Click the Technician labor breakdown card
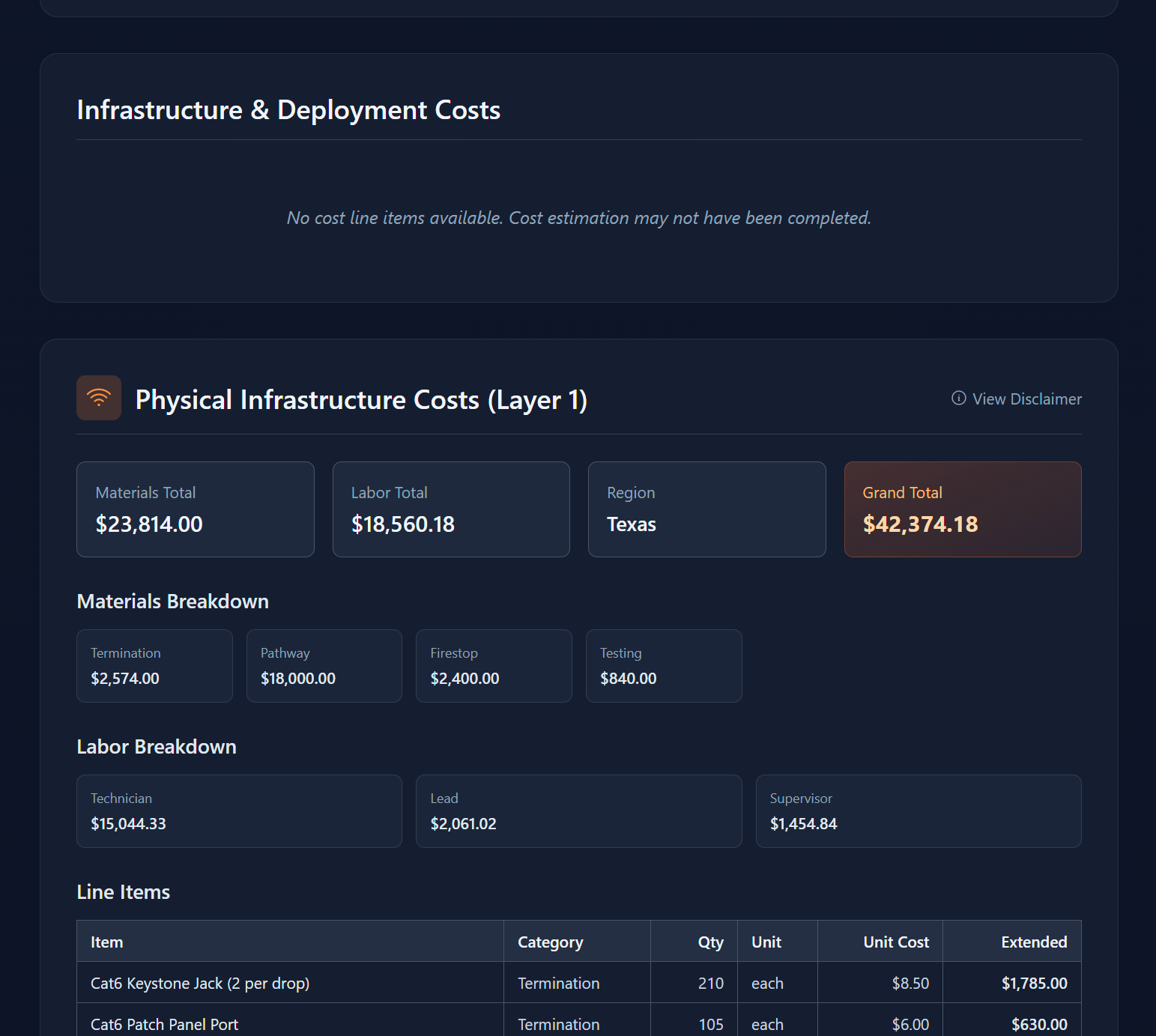Screen dimensions: 1156x1036 [x=238, y=811]
